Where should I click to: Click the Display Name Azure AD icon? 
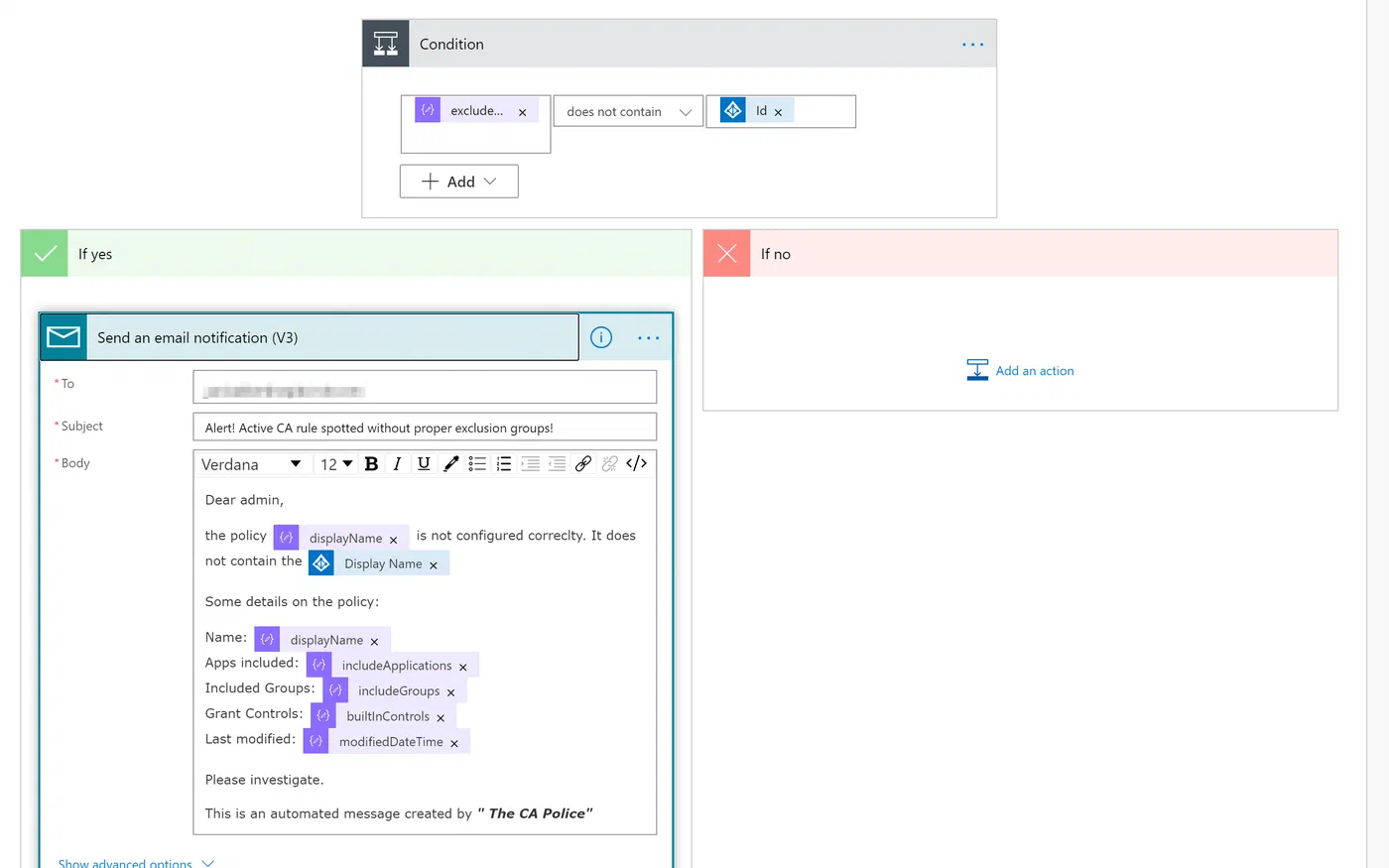(321, 562)
